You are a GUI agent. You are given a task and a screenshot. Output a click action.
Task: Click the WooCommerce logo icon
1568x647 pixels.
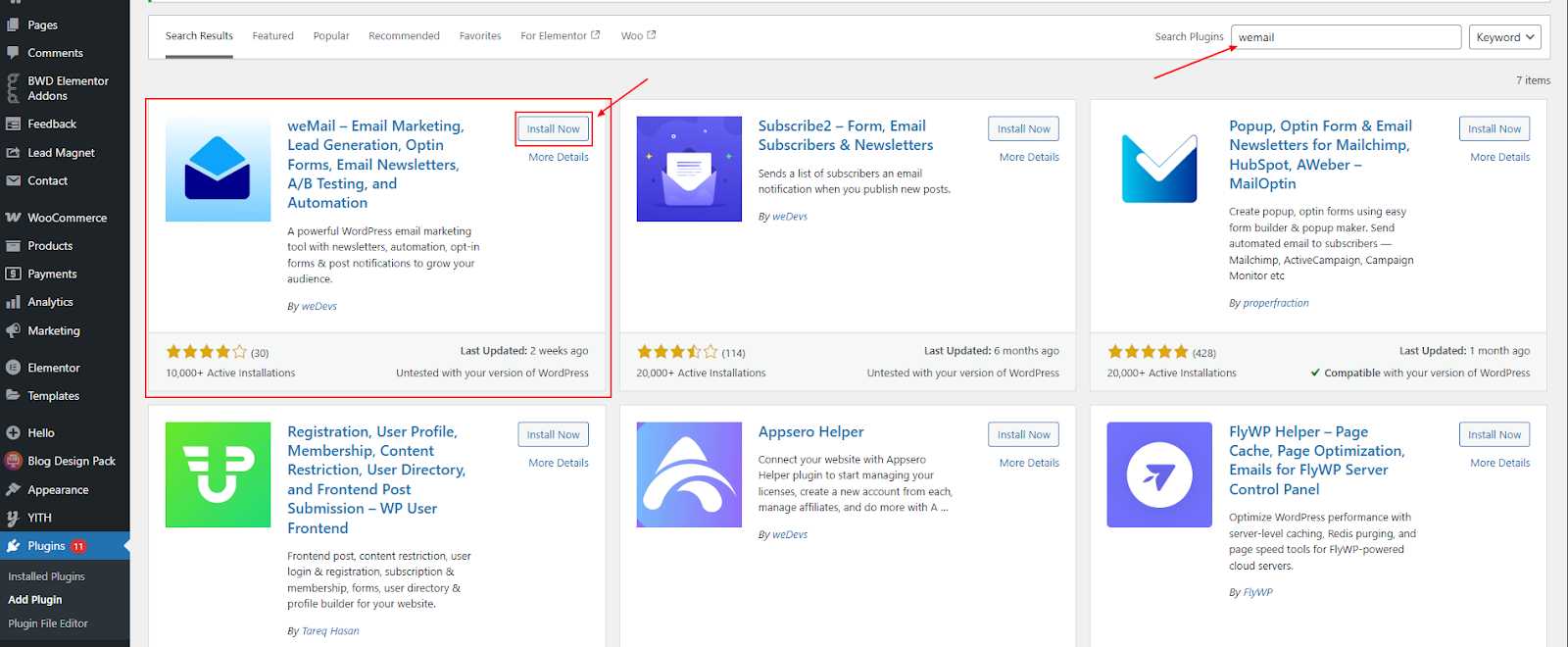13,218
